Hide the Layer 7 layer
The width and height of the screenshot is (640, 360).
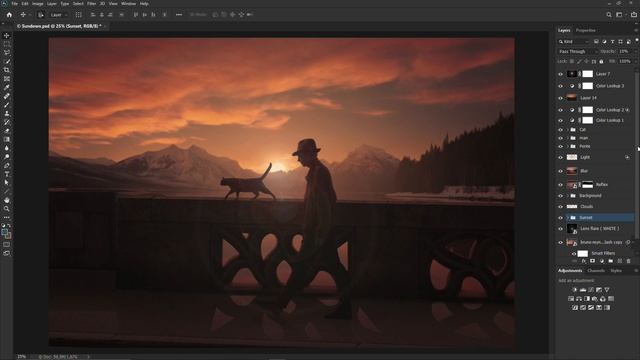click(x=560, y=74)
